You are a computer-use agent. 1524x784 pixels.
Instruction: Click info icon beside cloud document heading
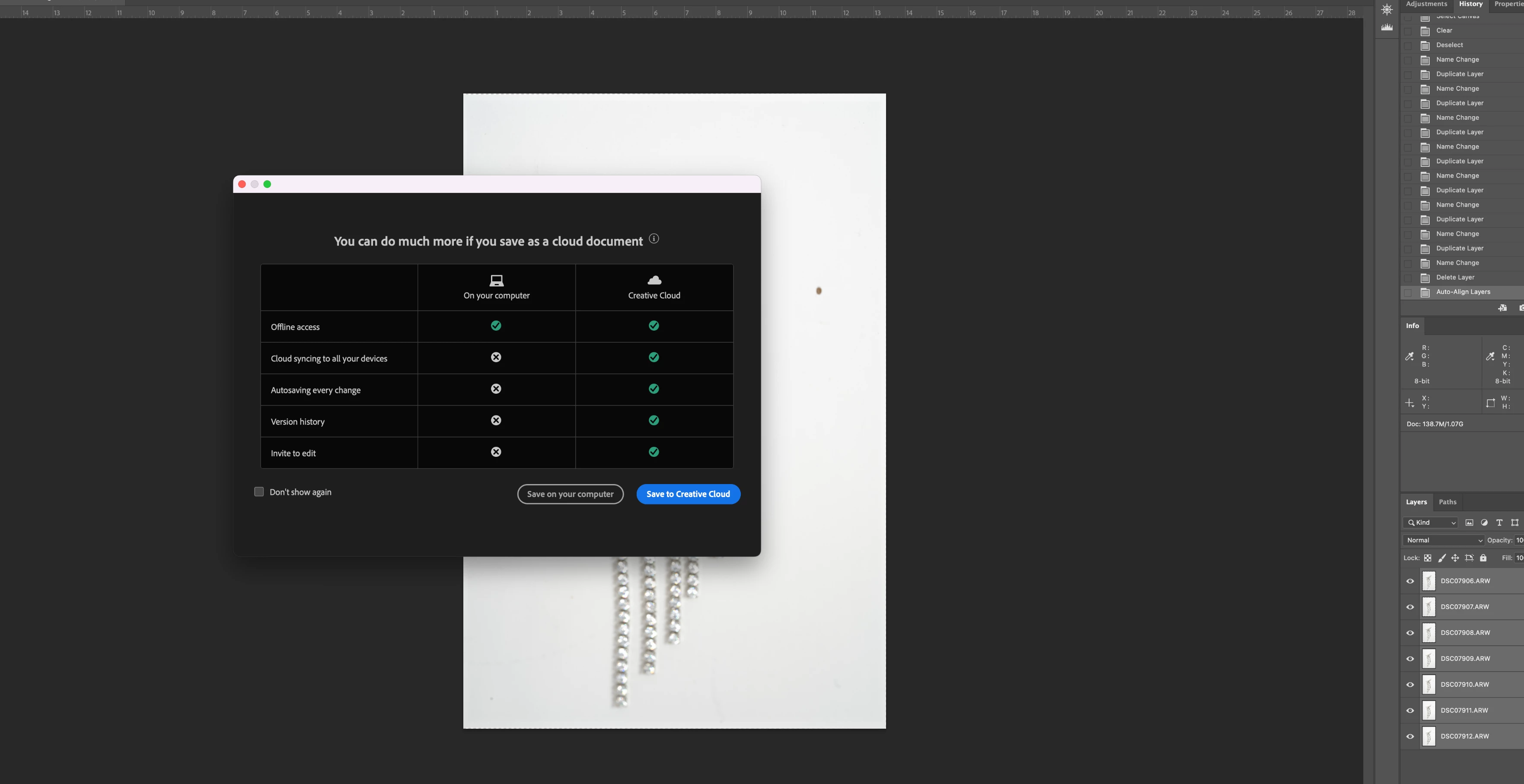coord(654,239)
